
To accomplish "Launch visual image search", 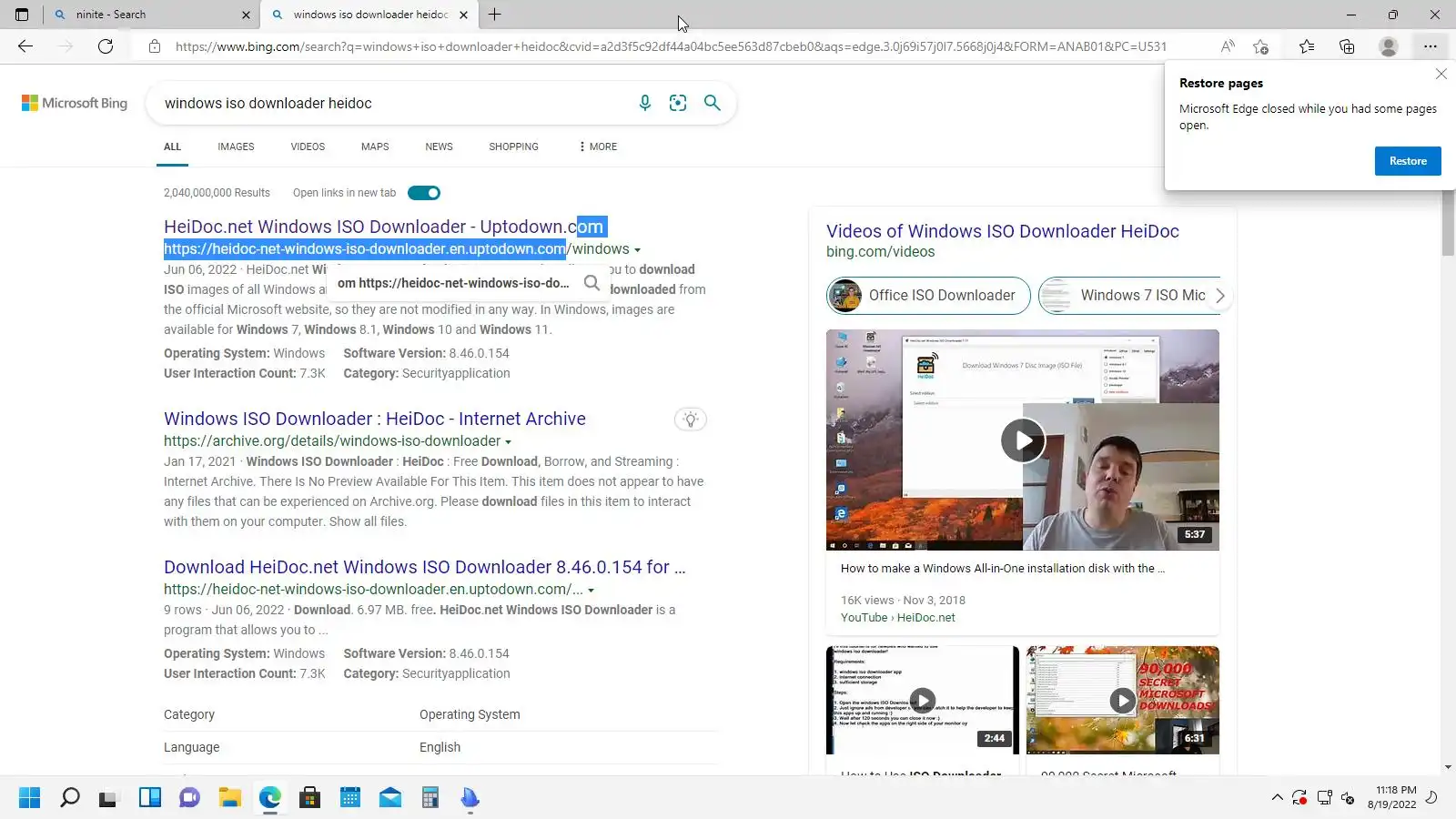I will 678,103.
